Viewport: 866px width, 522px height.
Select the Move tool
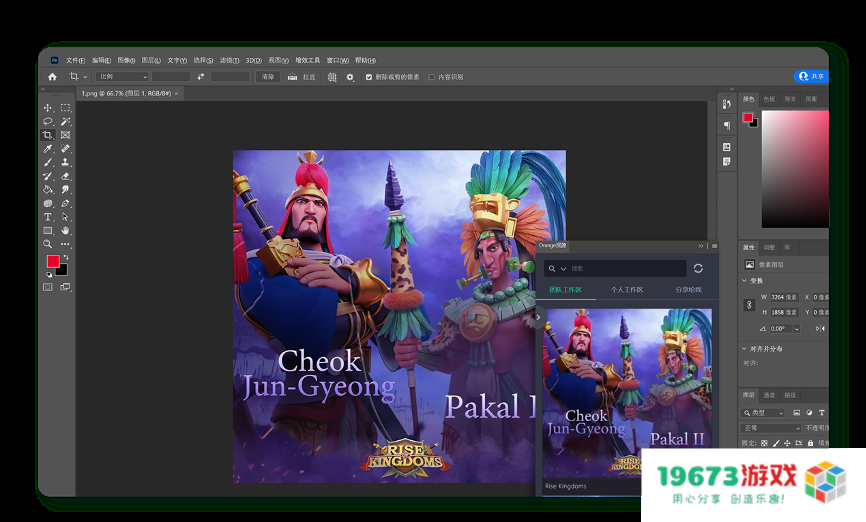tap(47, 108)
